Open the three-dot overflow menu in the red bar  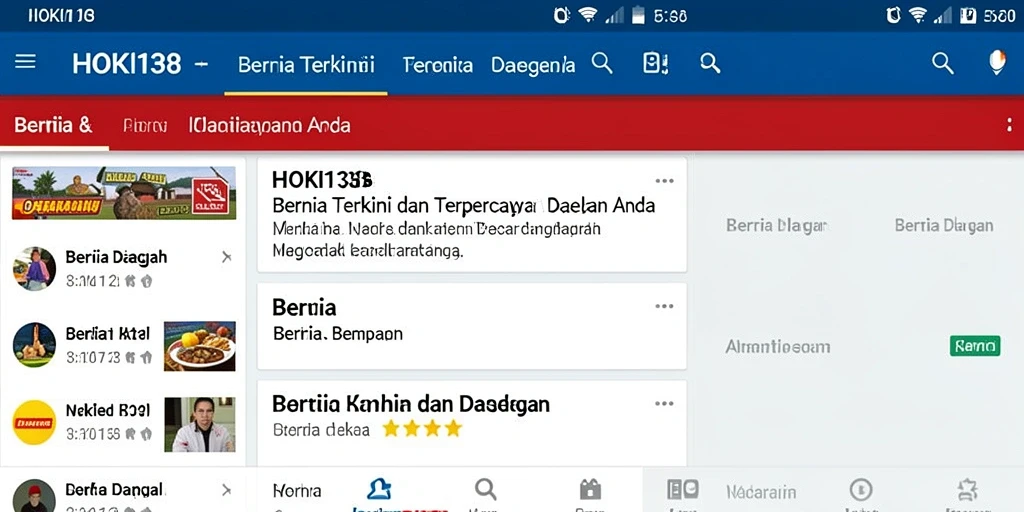point(1010,125)
